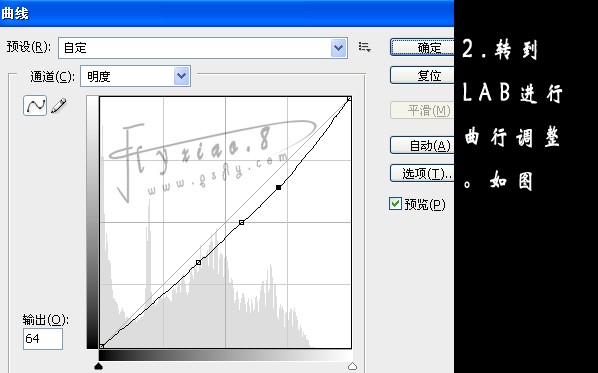This screenshot has width=598, height=373.
Task: Click the 复位 reset button
Action: pos(422,76)
